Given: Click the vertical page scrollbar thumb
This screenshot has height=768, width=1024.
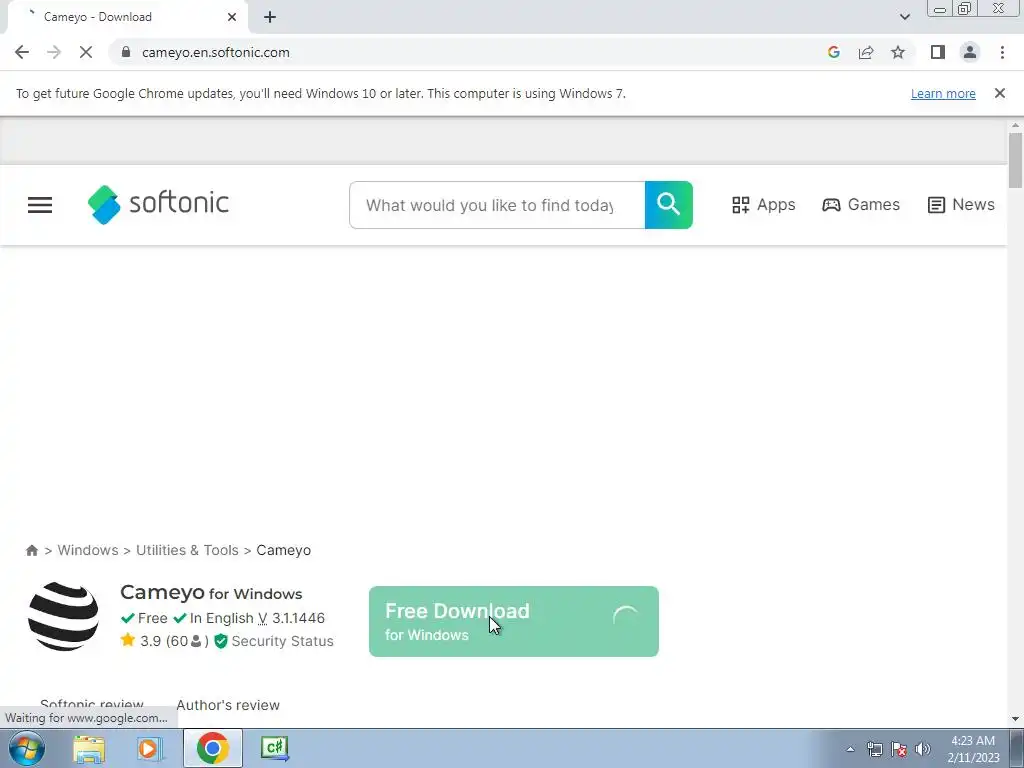Looking at the screenshot, I should pos(1015,160).
